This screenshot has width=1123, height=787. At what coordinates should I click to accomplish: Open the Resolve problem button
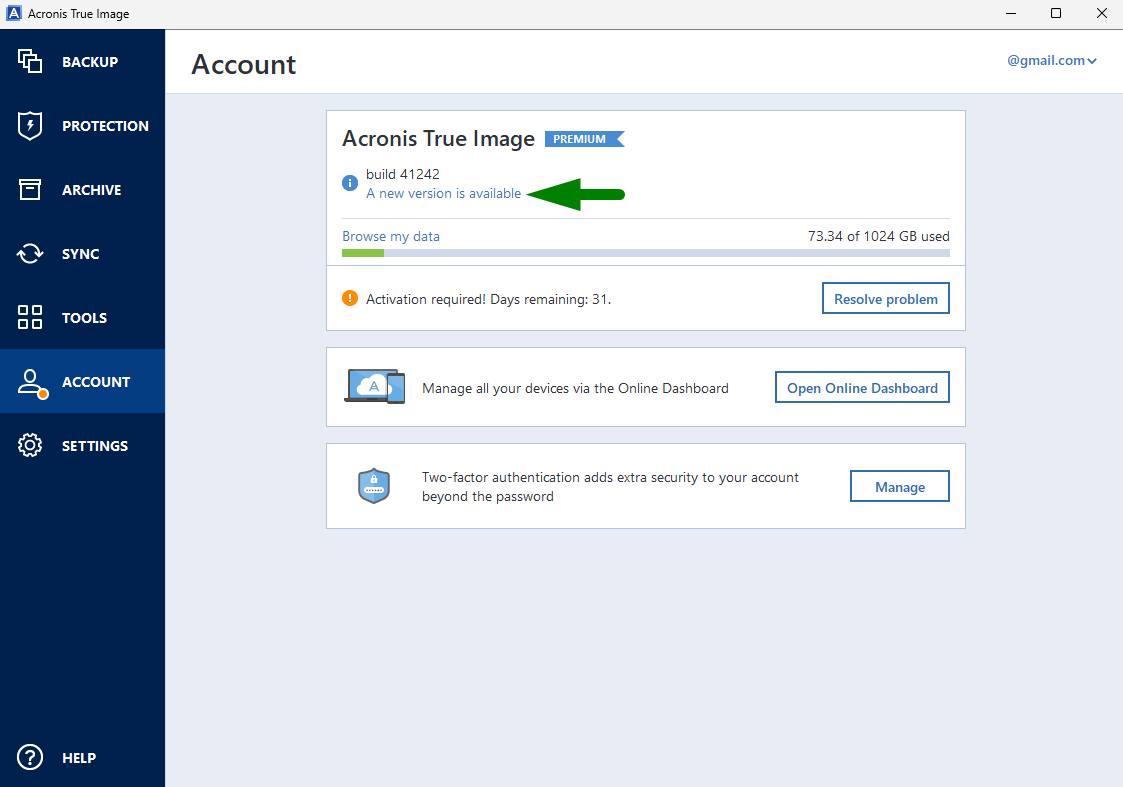coord(885,297)
